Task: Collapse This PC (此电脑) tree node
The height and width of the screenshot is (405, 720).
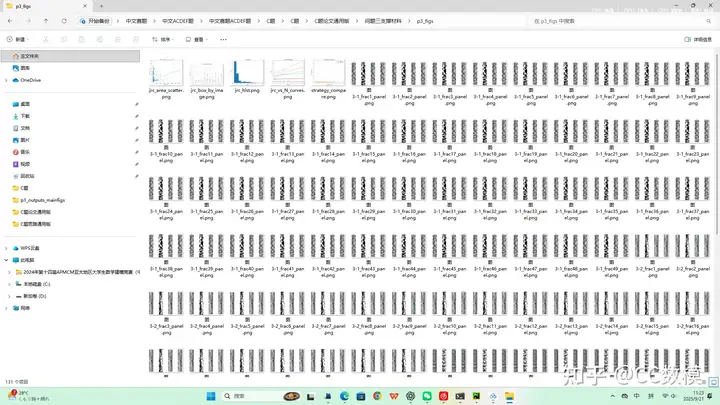Action: (x=6, y=260)
